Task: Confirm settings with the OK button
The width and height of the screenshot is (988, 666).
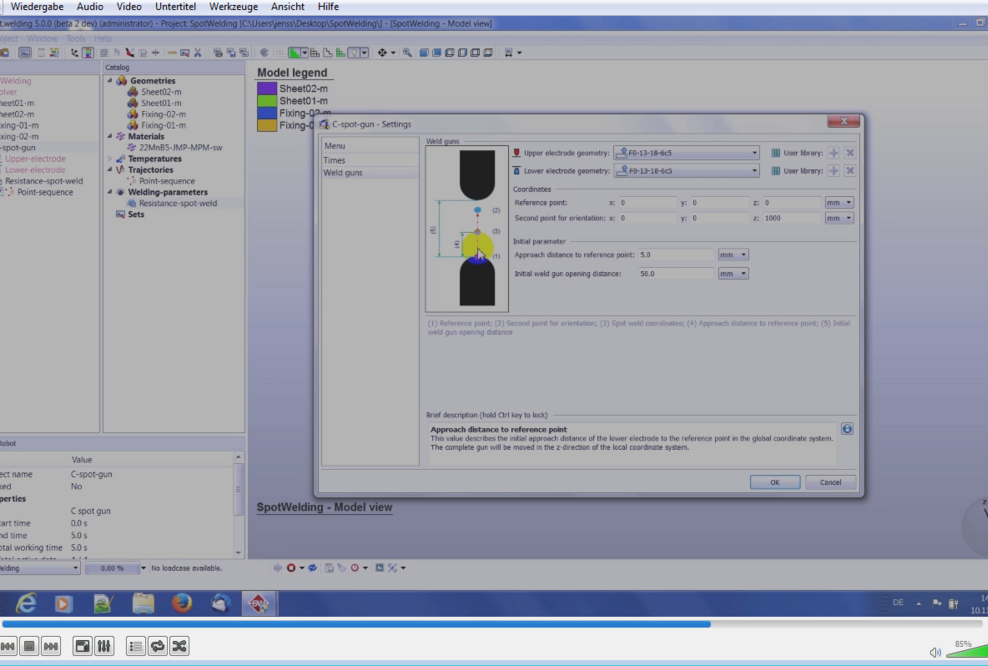Action: [774, 482]
